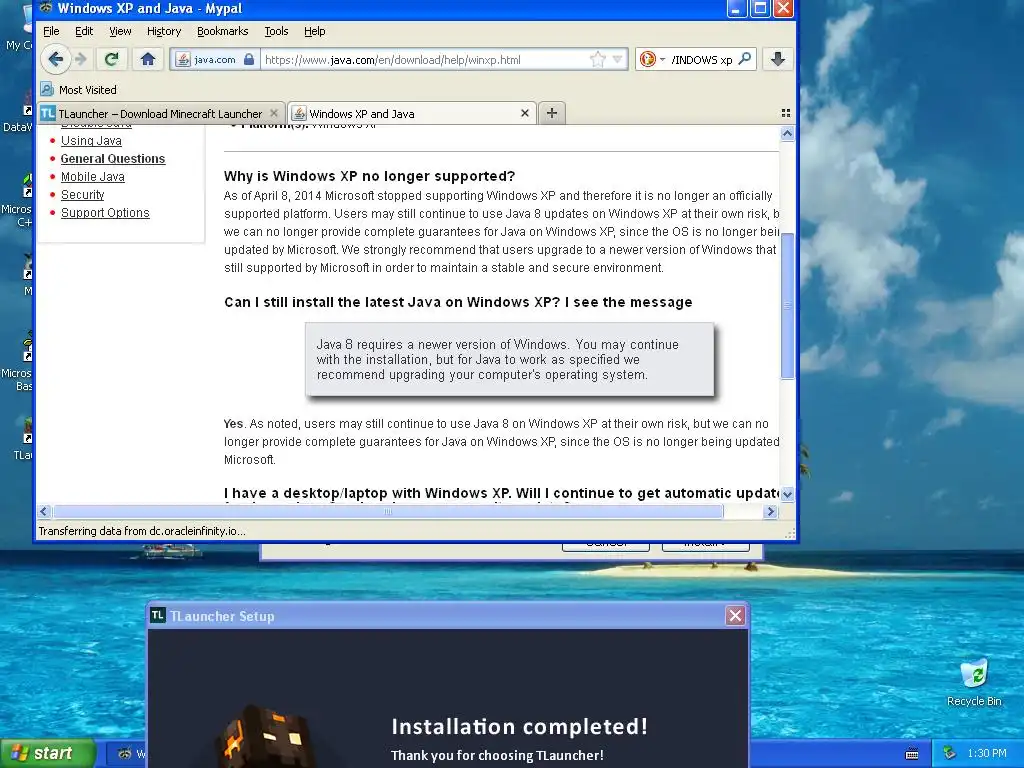Open the History menu

coord(164,31)
